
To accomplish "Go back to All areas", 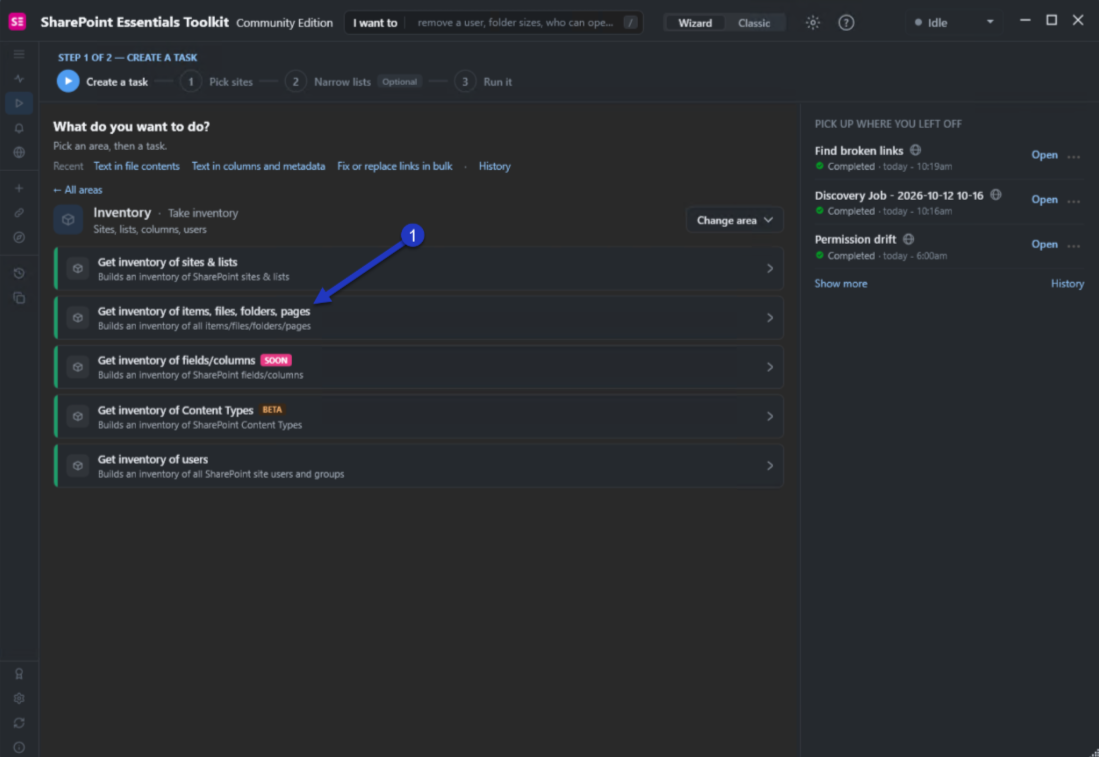I will [x=78, y=190].
